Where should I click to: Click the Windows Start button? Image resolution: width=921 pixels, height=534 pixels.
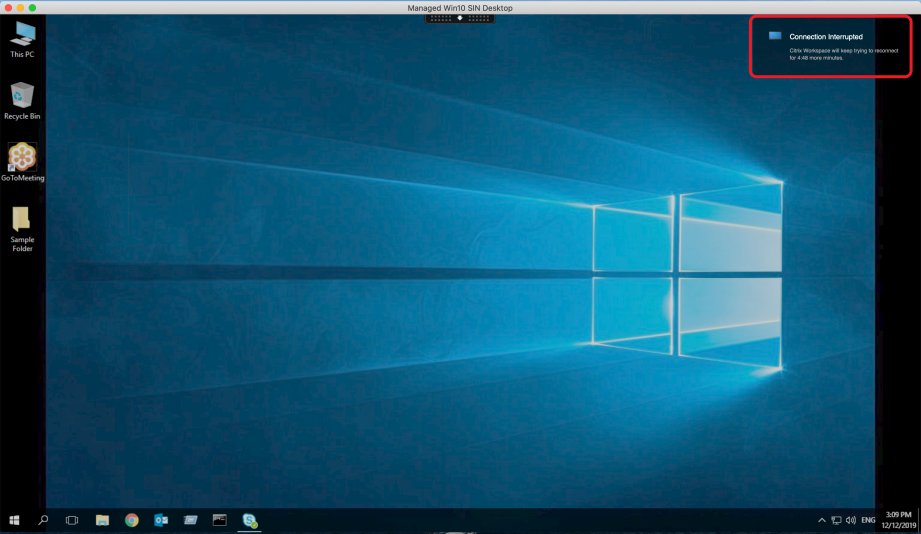[x=14, y=520]
